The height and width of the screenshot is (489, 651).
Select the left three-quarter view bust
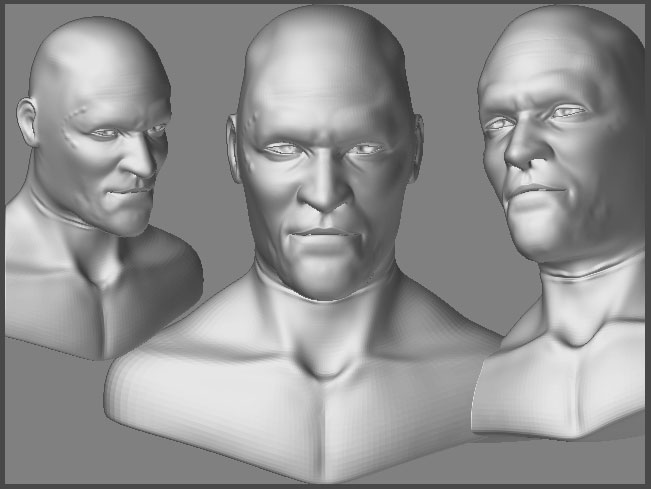pos(104,188)
